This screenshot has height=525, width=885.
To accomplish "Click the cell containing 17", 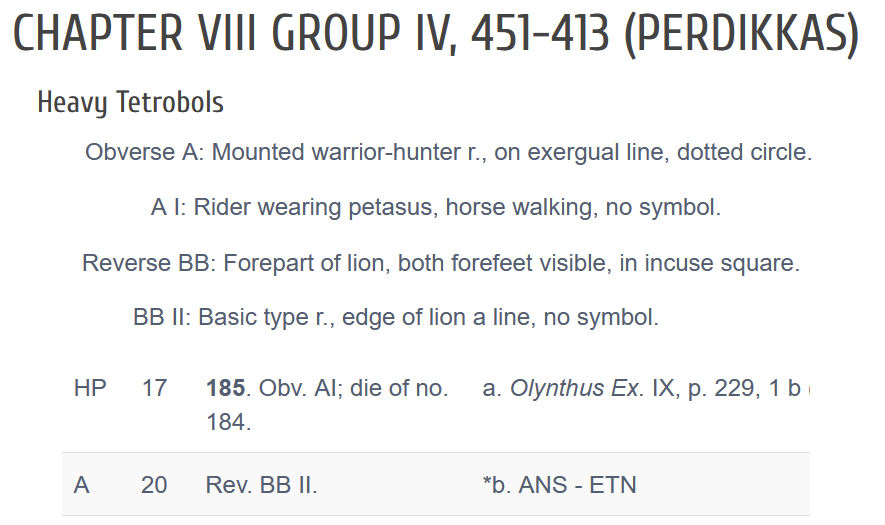I will (x=154, y=388).
